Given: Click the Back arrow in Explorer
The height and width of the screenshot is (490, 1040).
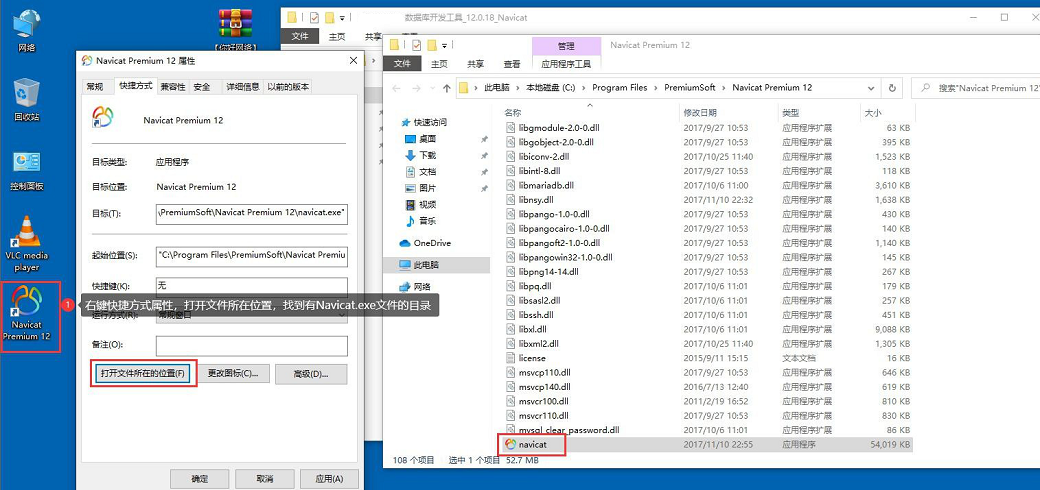Looking at the screenshot, I should [x=396, y=88].
